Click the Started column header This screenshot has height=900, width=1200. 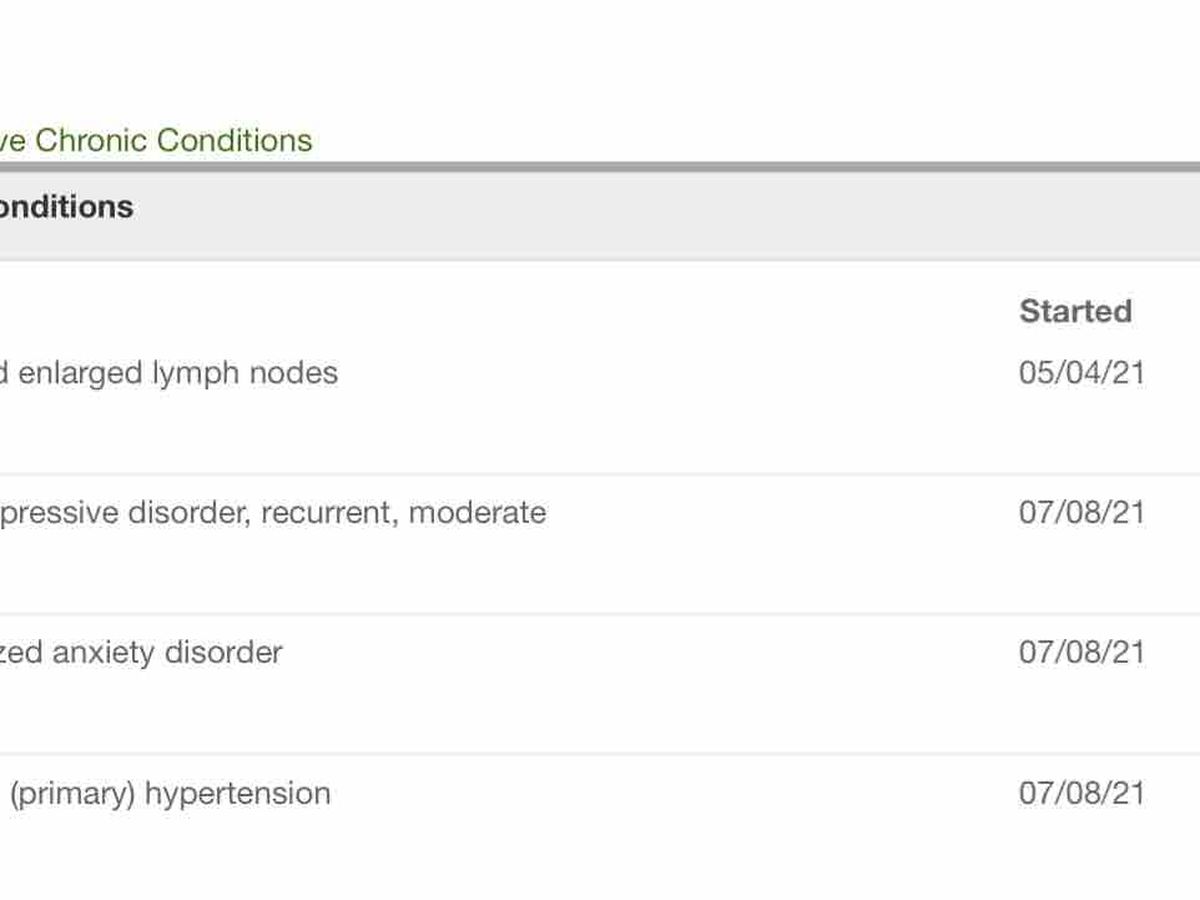click(x=1075, y=311)
